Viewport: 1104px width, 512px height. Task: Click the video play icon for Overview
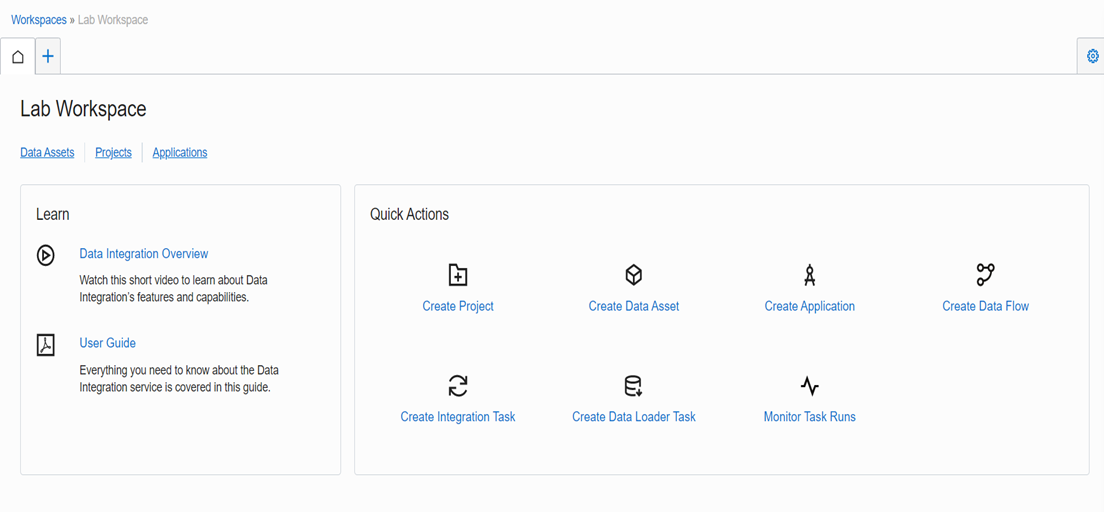(46, 256)
